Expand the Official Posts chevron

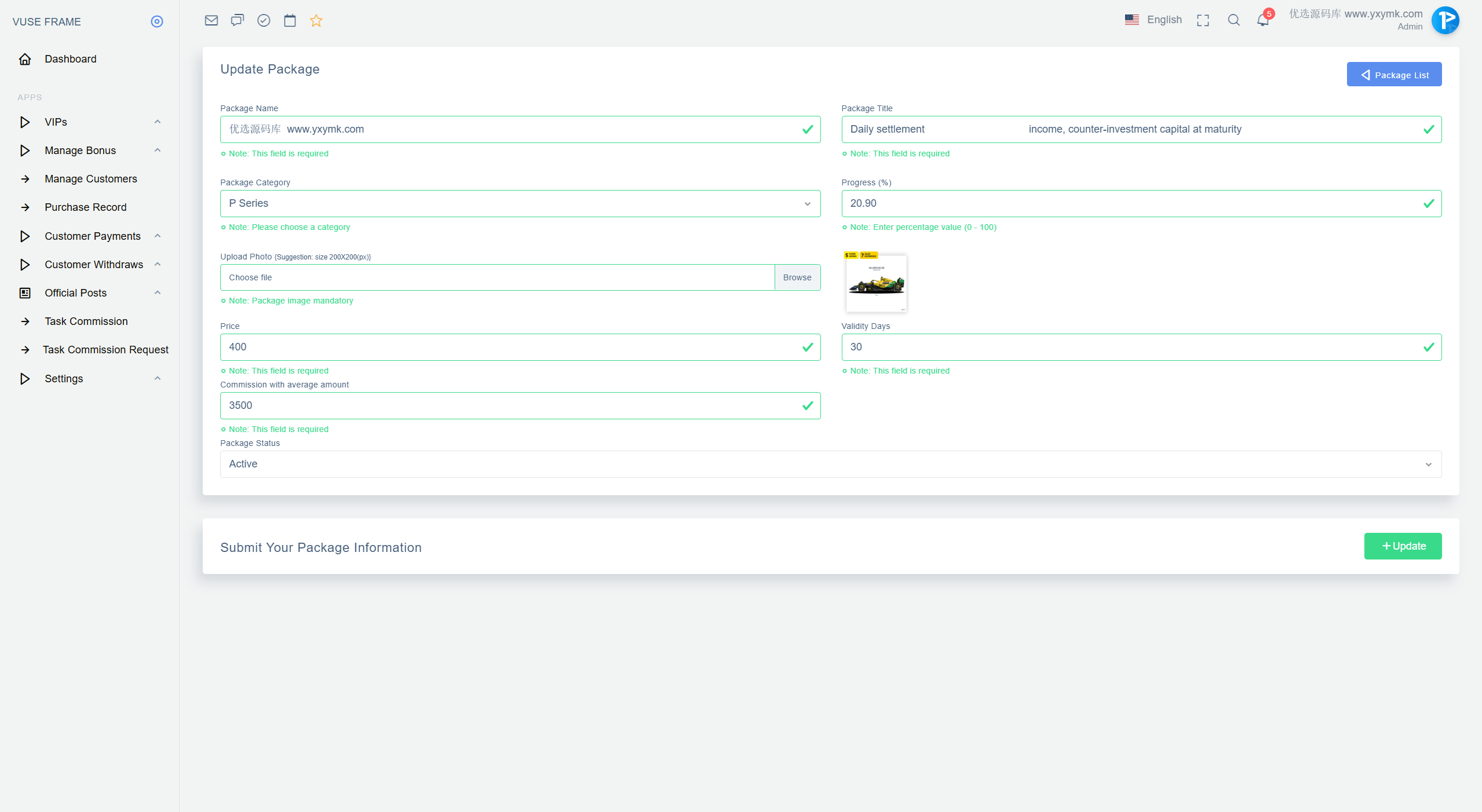pyautogui.click(x=158, y=292)
